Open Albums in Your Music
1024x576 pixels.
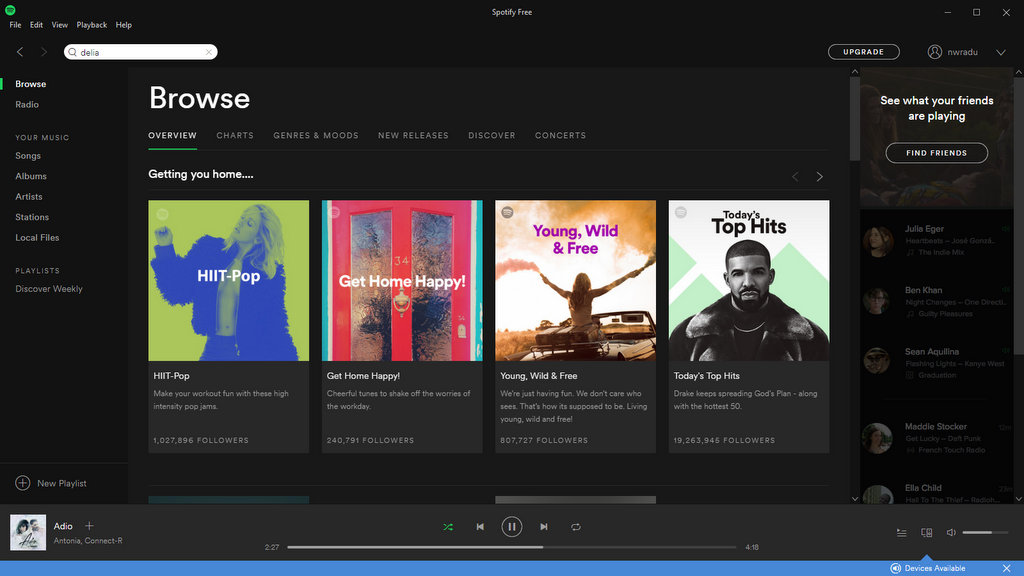coord(31,176)
